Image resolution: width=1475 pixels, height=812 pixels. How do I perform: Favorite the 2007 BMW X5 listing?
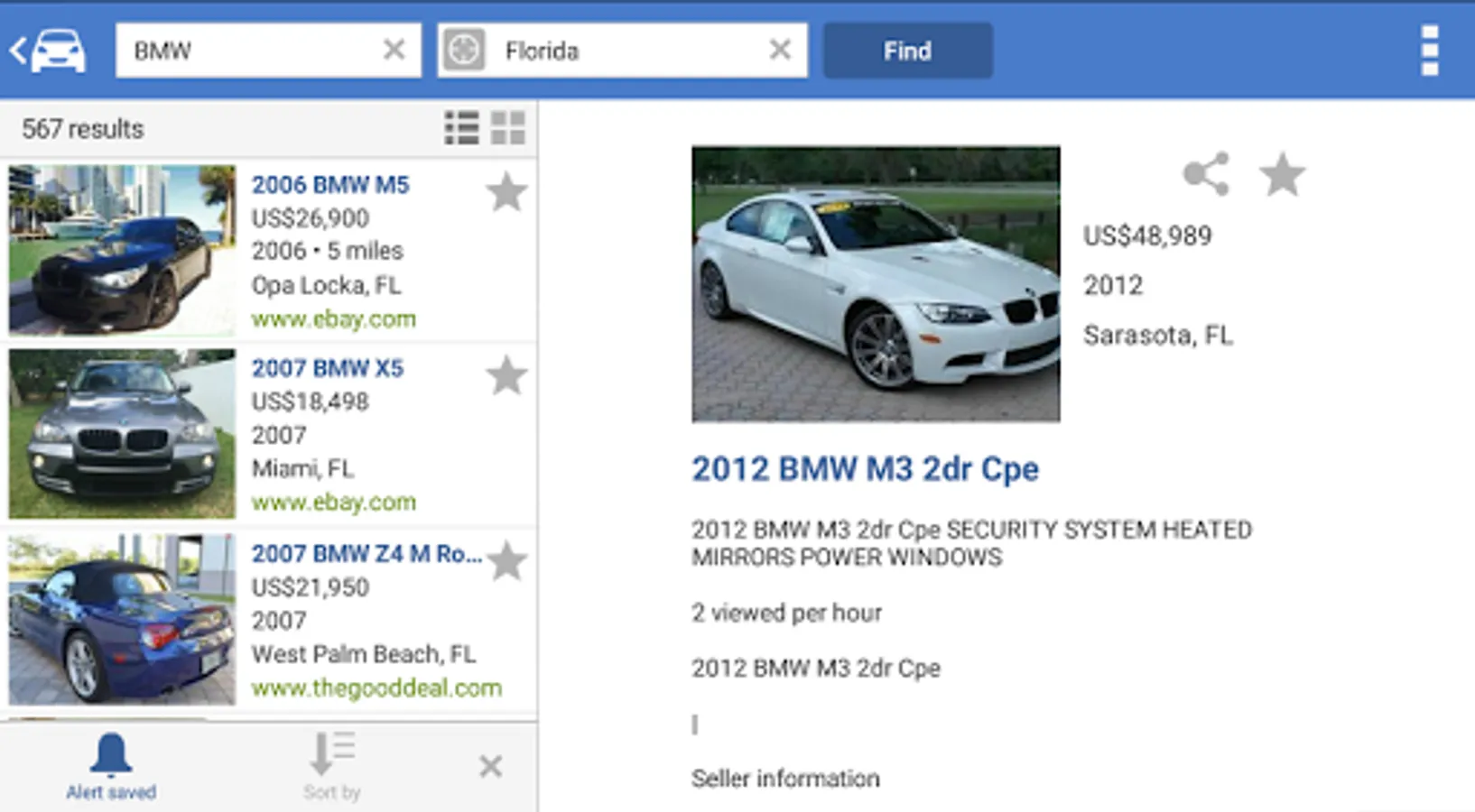[x=506, y=375]
